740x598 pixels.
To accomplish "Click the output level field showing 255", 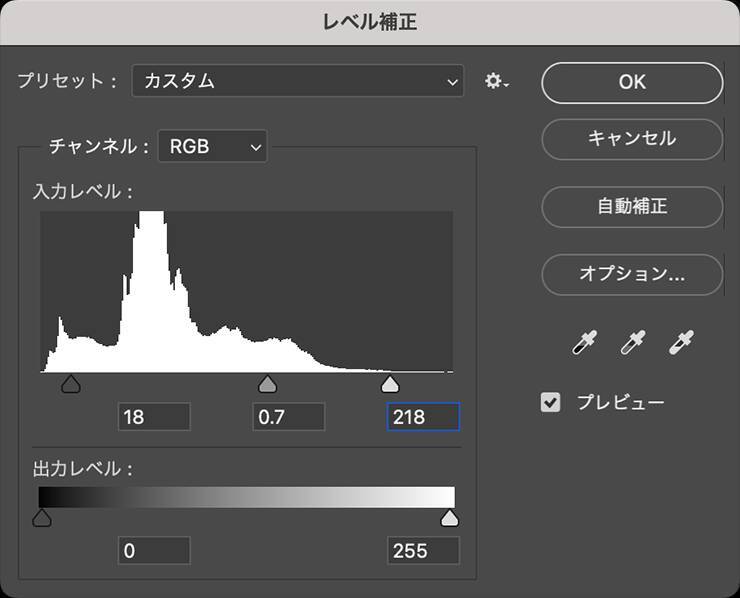I will coord(422,550).
